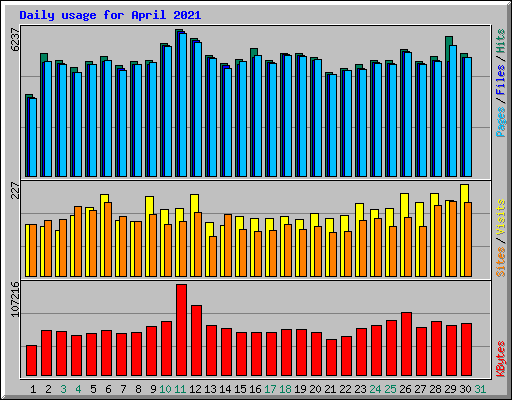The height and width of the screenshot is (400, 512).
Task: Select the red KBytes bar for day 12
Action: click(196, 340)
